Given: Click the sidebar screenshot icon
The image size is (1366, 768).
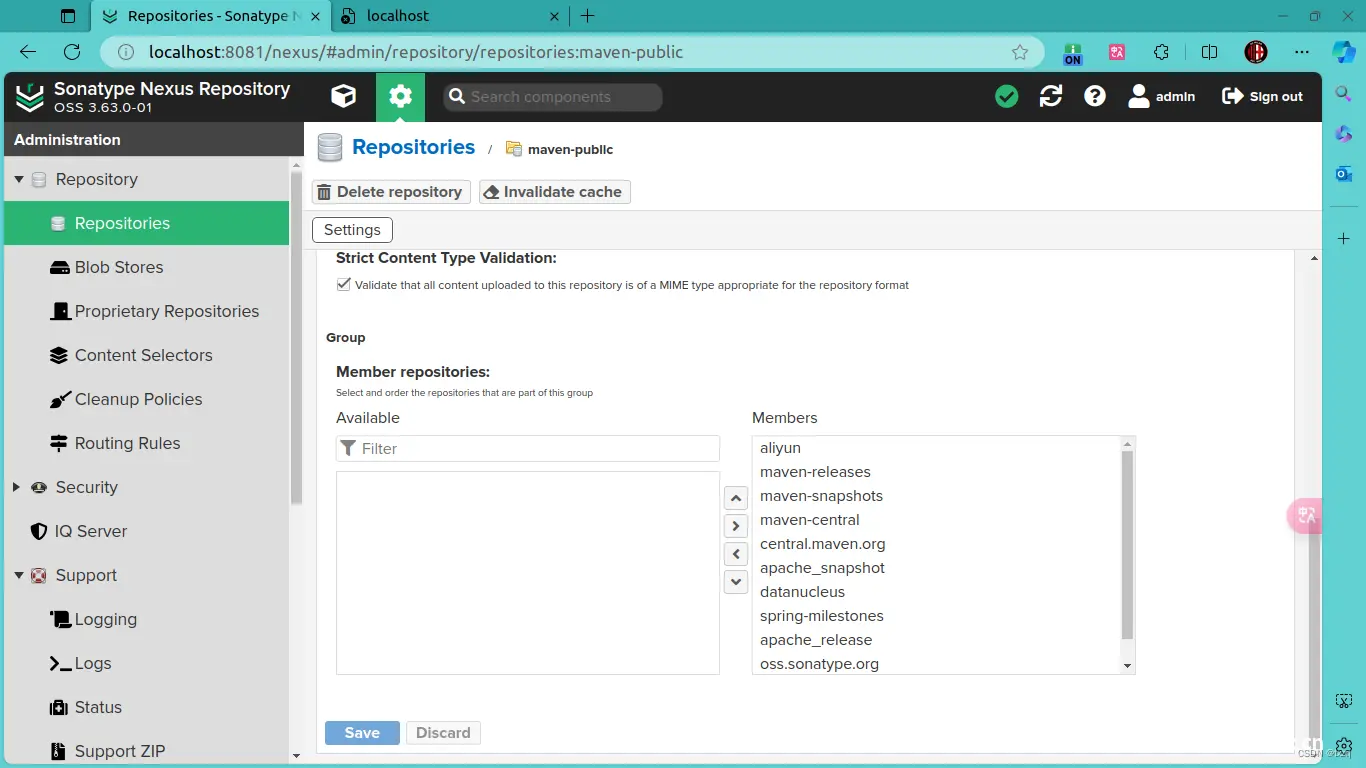Looking at the screenshot, I should tap(1344, 702).
